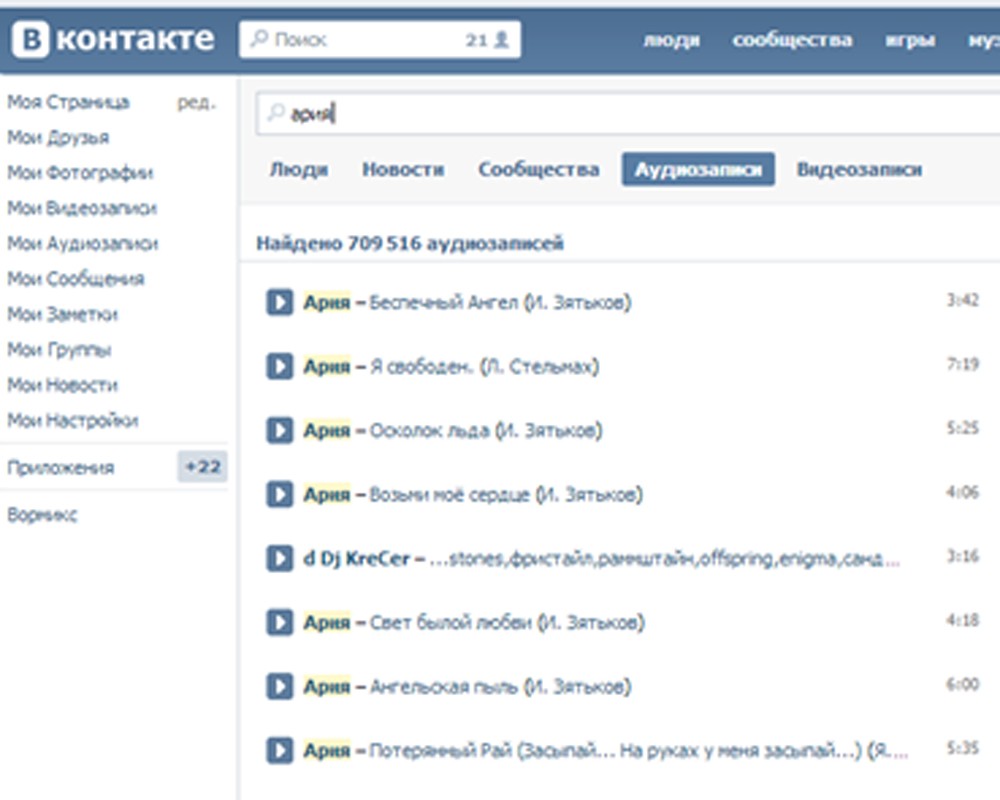Open люди in the top navigation

(672, 40)
